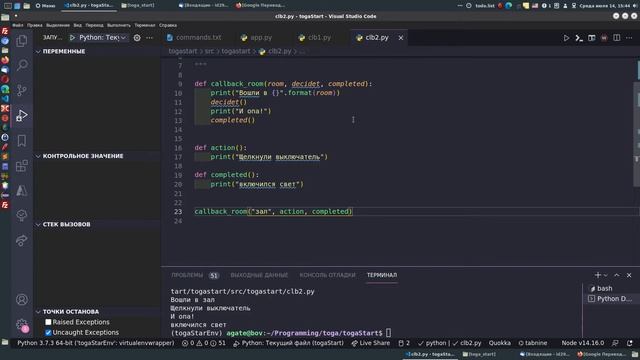Click Python 3.7.3 interpreter in status bar
Image resolution: width=640 pixels, height=360 pixels.
[x=96, y=343]
